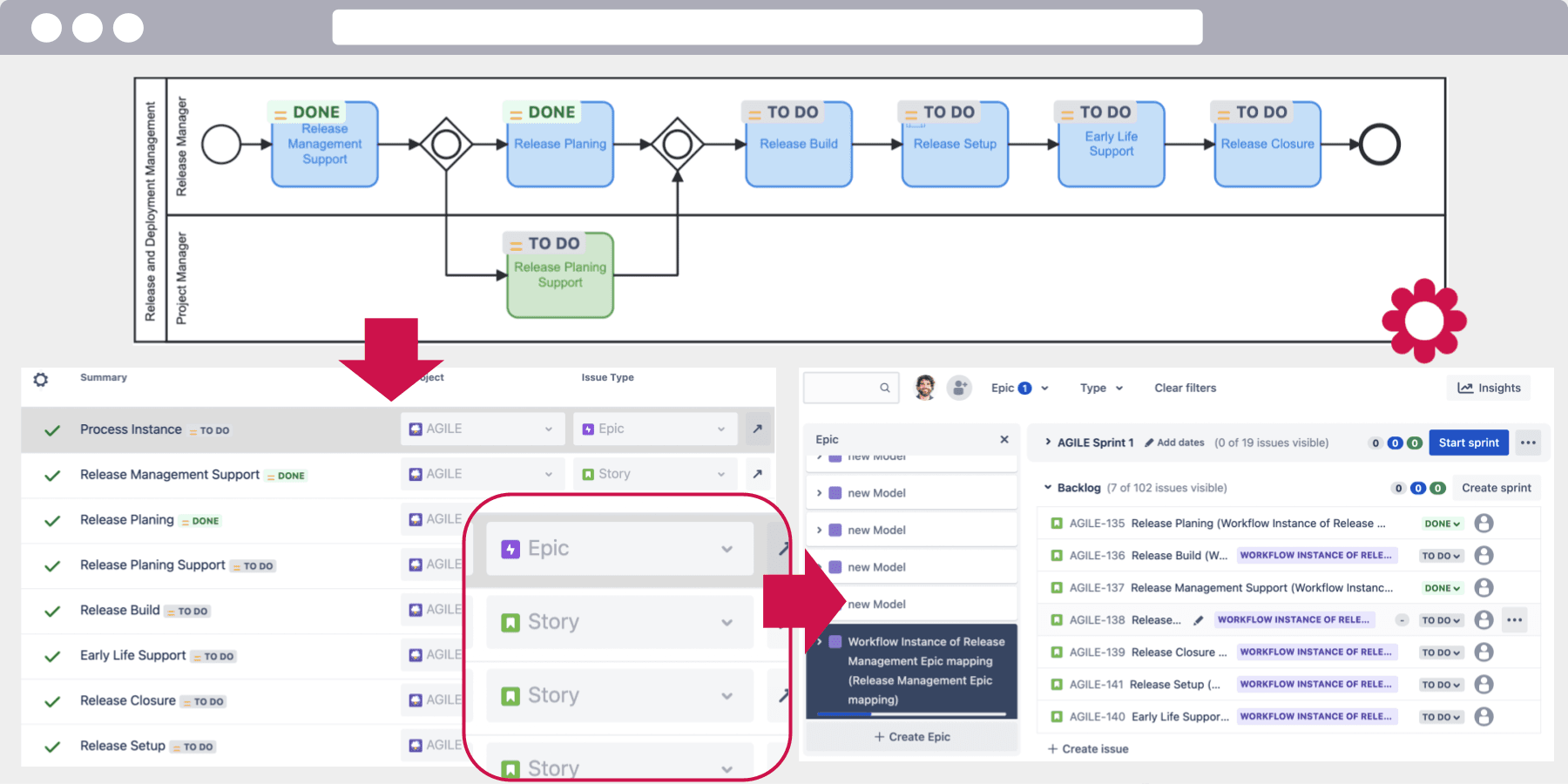Image resolution: width=1568 pixels, height=784 pixels.
Task: Click the browser address bar
Action: (x=767, y=27)
